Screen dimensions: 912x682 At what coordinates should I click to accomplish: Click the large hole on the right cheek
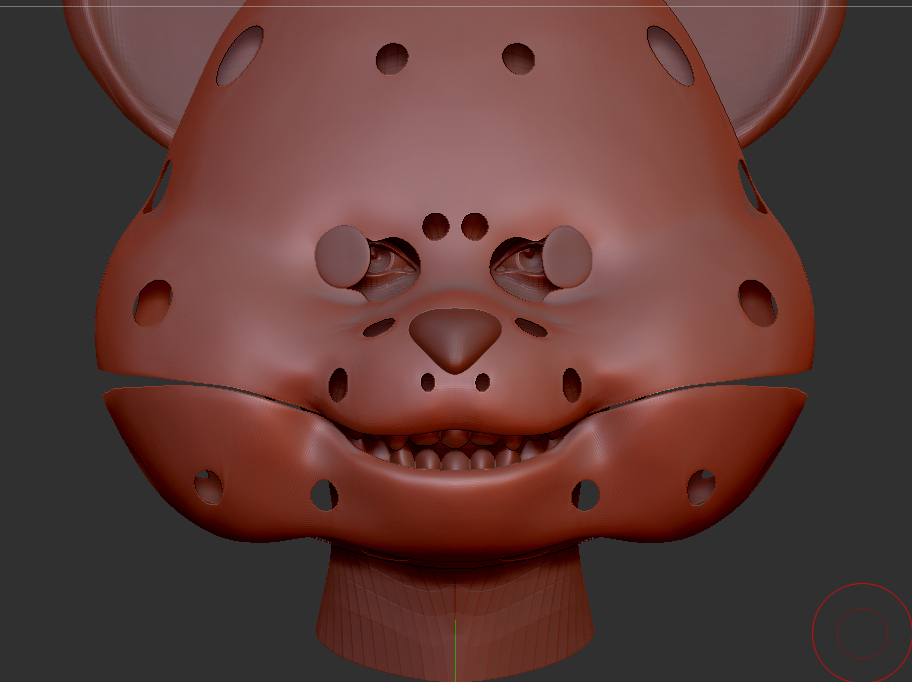point(757,302)
